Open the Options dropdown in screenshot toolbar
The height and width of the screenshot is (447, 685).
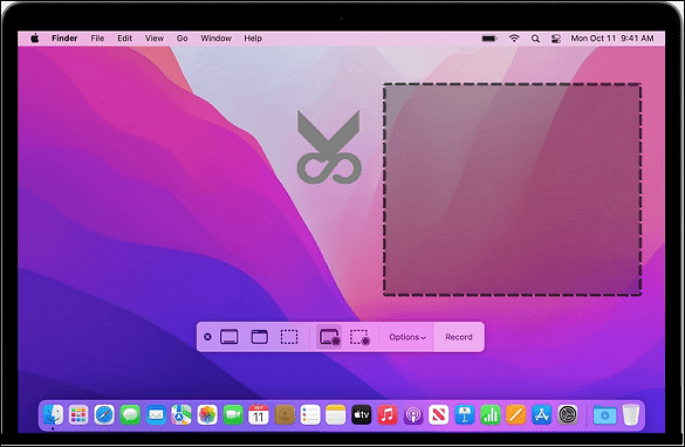click(x=407, y=337)
